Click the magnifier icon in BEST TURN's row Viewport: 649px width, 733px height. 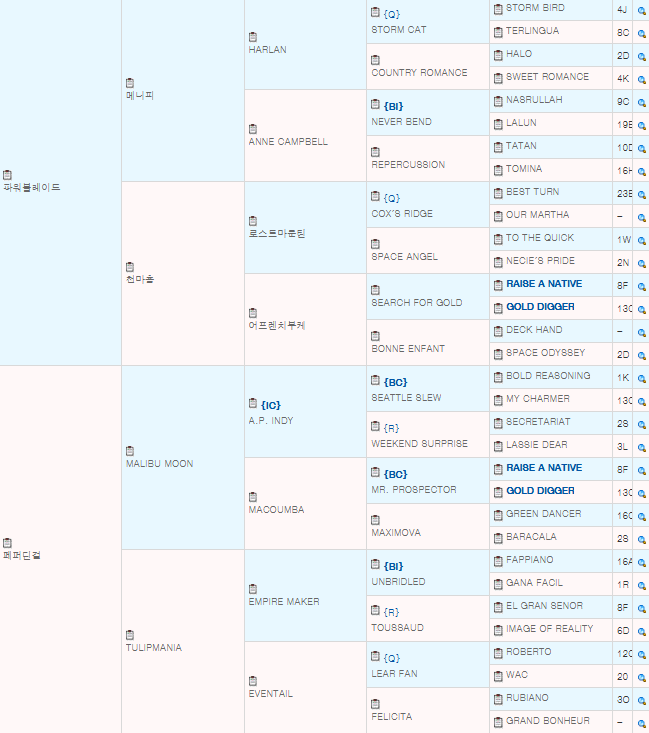pyautogui.click(x=641, y=193)
